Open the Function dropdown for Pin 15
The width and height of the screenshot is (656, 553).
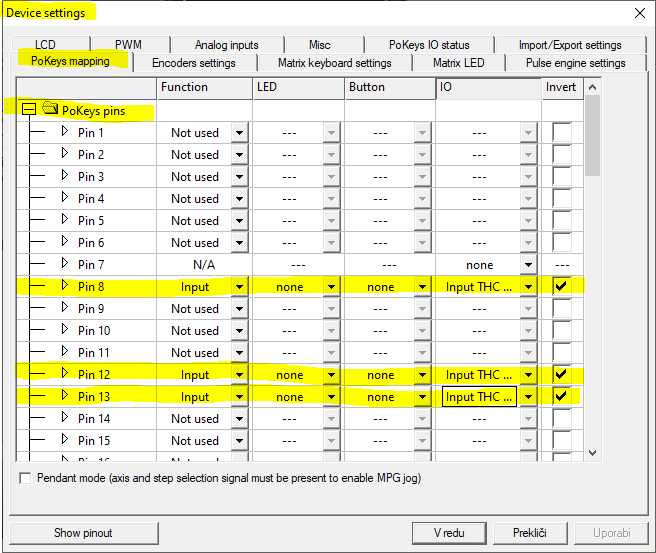coord(239,440)
